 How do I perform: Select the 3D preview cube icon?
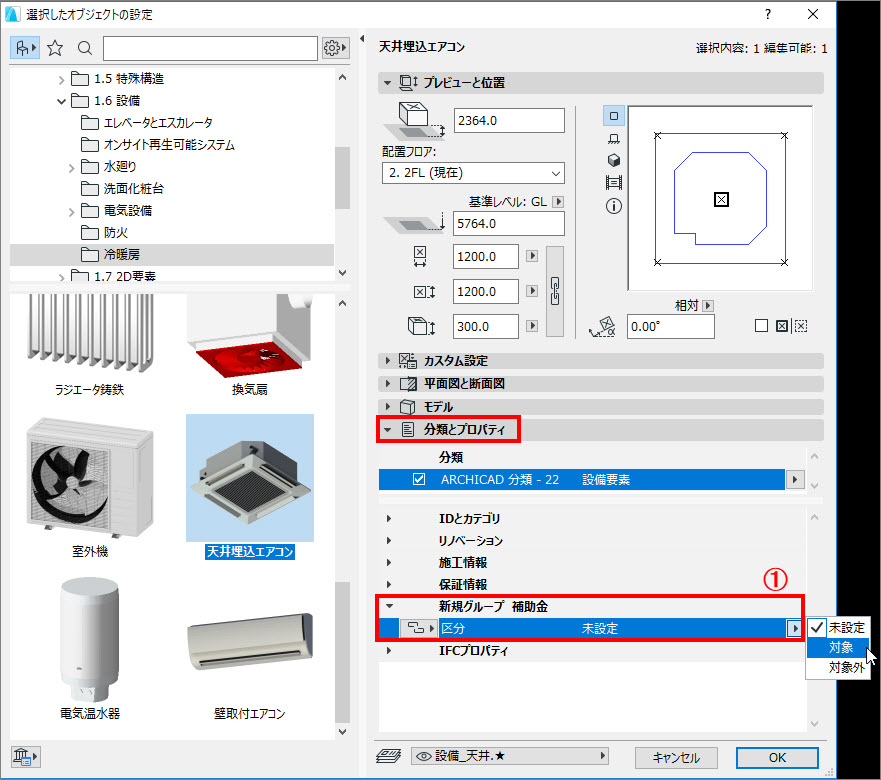tap(614, 160)
